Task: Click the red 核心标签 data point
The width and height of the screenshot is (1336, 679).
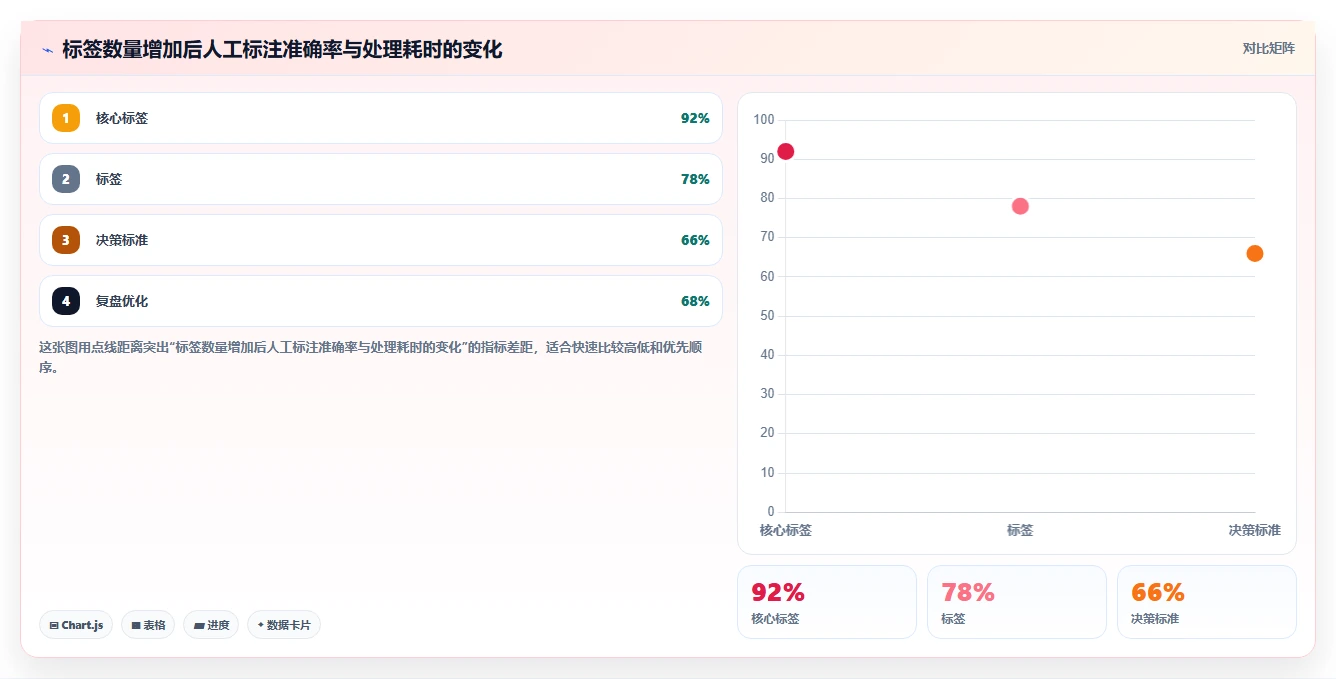Action: click(x=785, y=152)
